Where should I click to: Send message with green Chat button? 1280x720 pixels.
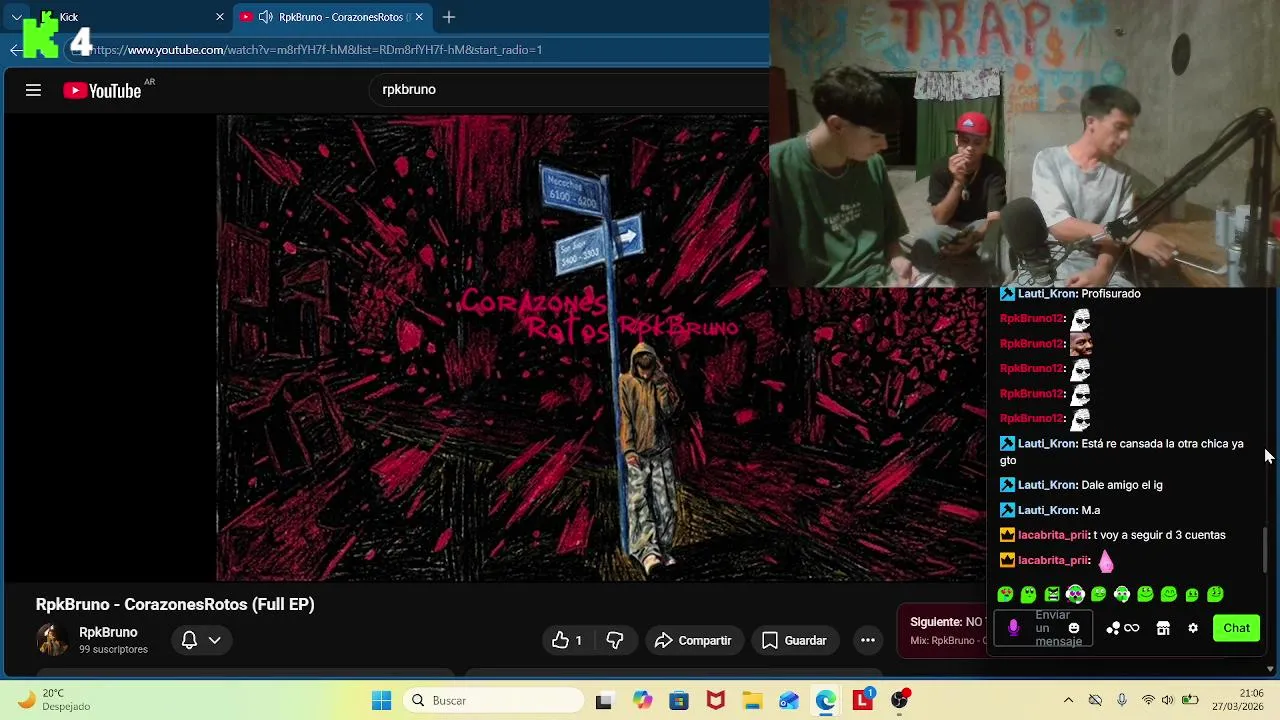[x=1237, y=628]
